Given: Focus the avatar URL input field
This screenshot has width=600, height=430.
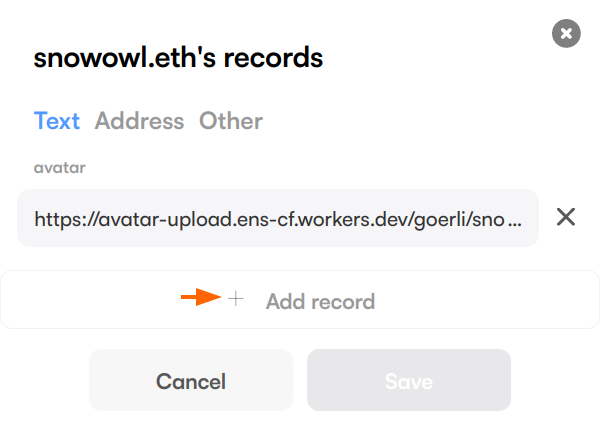Looking at the screenshot, I should click(x=277, y=218).
